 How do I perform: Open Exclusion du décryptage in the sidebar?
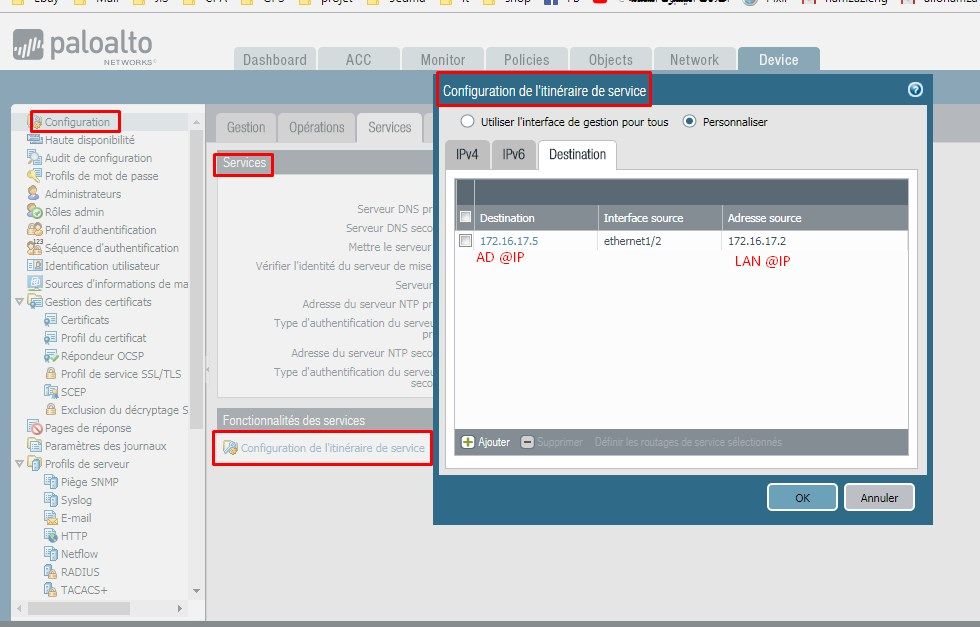pos(124,409)
